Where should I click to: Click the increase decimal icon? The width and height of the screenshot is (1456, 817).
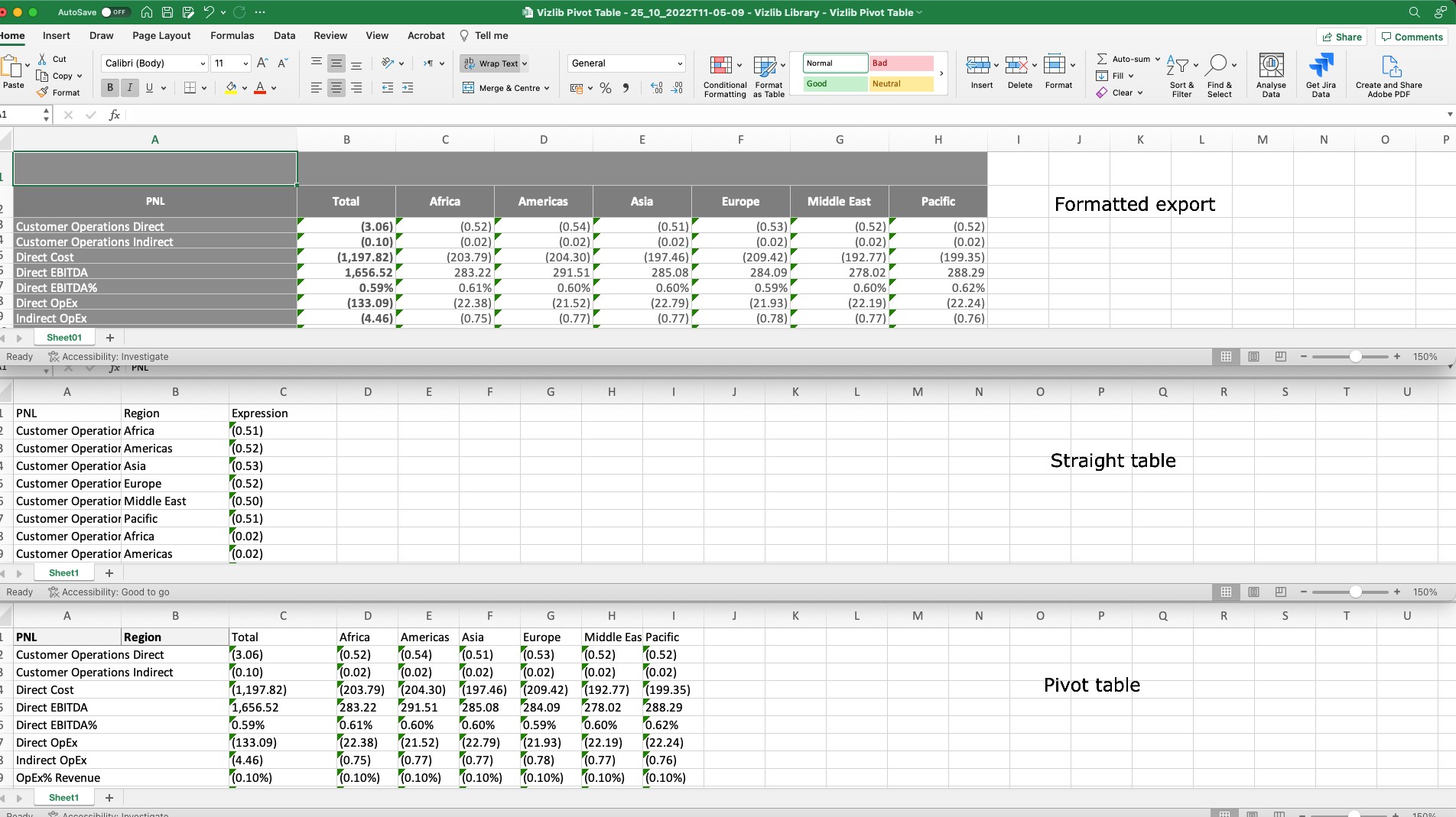coord(657,88)
